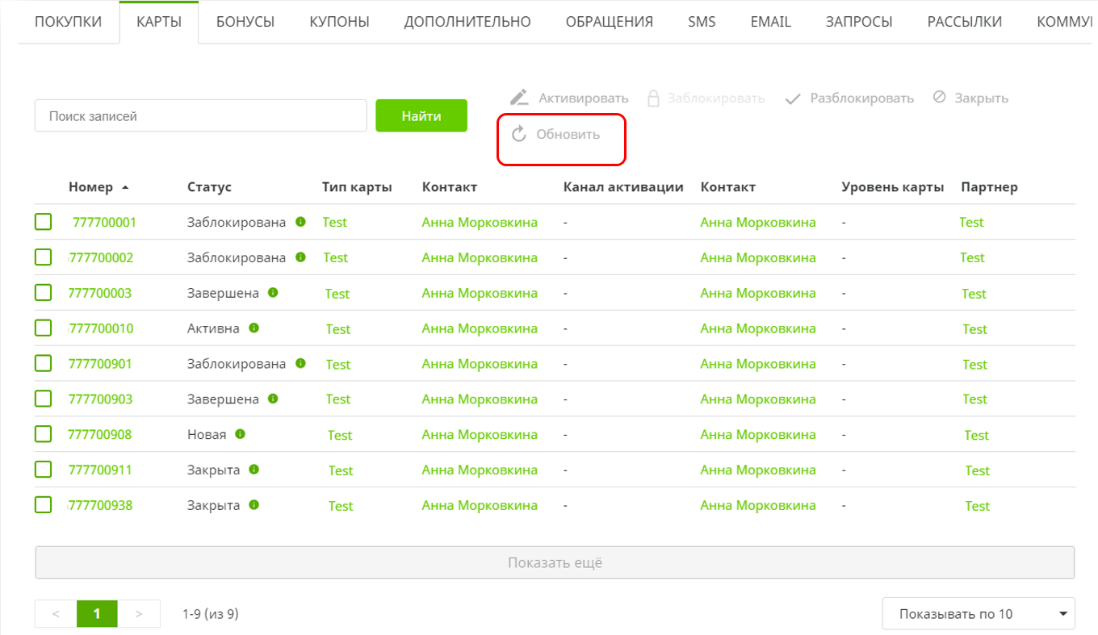Switch to the Бонусы tab
The width and height of the screenshot is (1098, 635).
245,22
